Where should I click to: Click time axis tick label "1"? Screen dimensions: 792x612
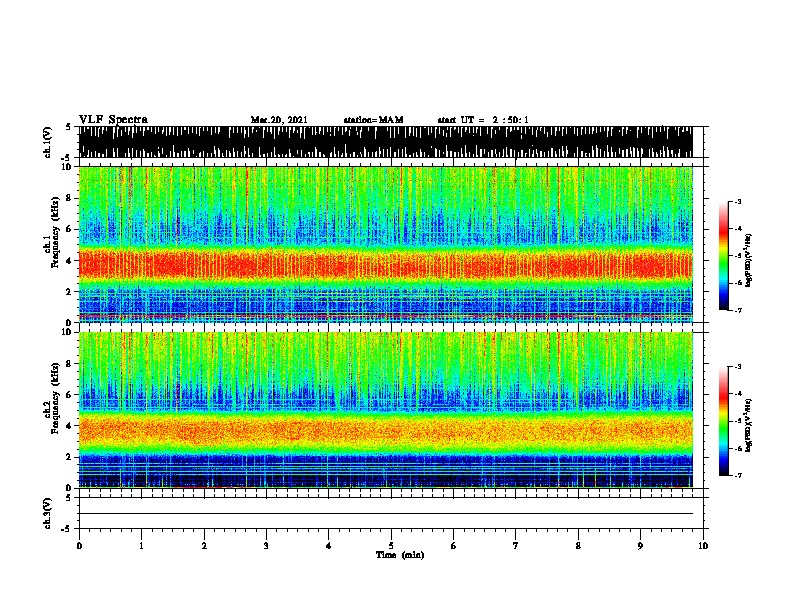[141, 546]
